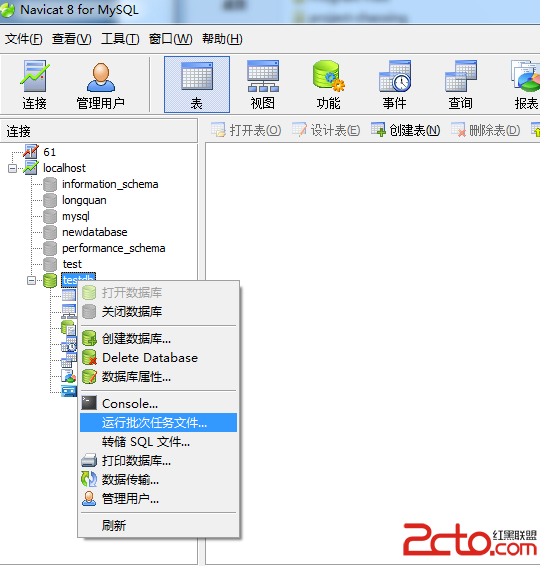Open the 查询 (Query) toolbar item
The width and height of the screenshot is (540, 566).
coord(461,85)
